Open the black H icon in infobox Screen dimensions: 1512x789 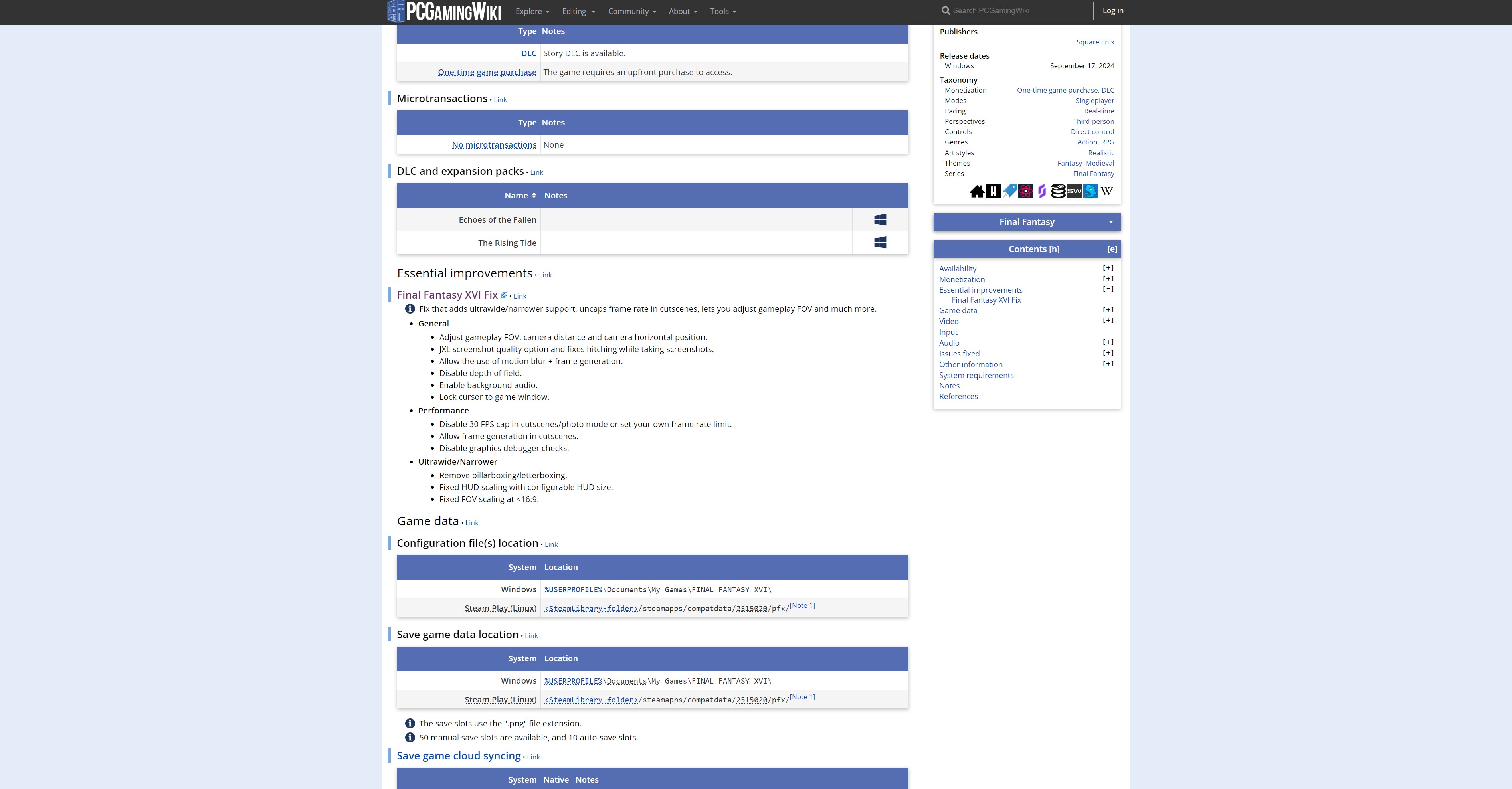point(993,192)
